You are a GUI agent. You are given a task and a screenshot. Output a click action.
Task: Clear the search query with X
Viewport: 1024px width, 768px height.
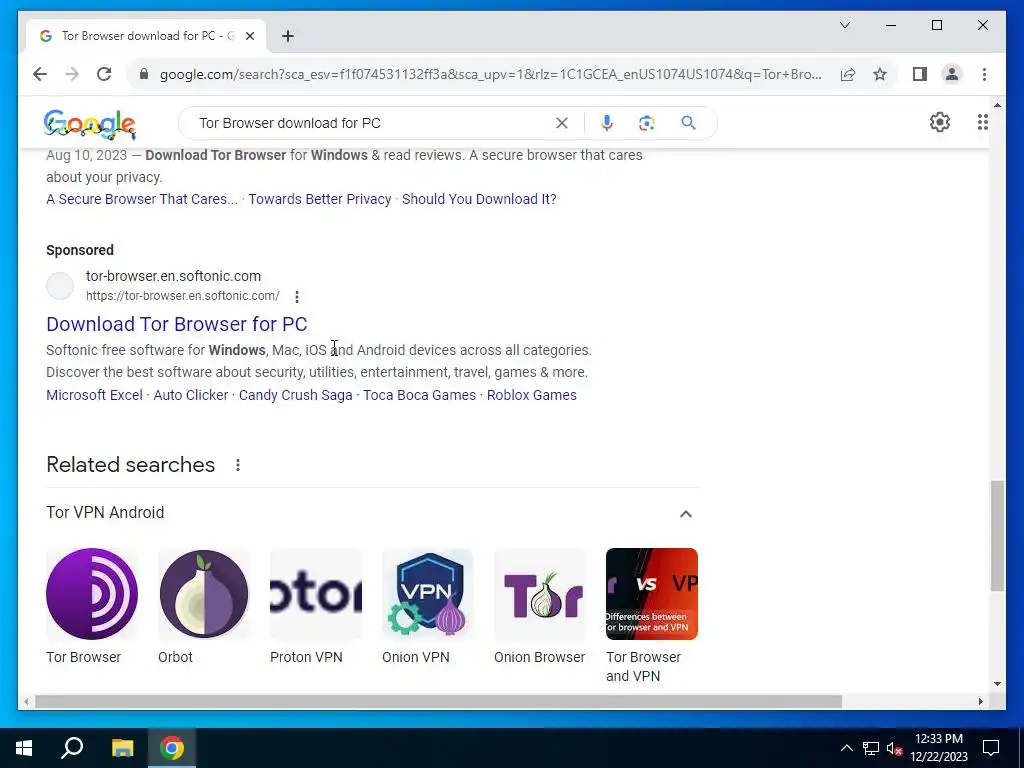click(x=562, y=123)
